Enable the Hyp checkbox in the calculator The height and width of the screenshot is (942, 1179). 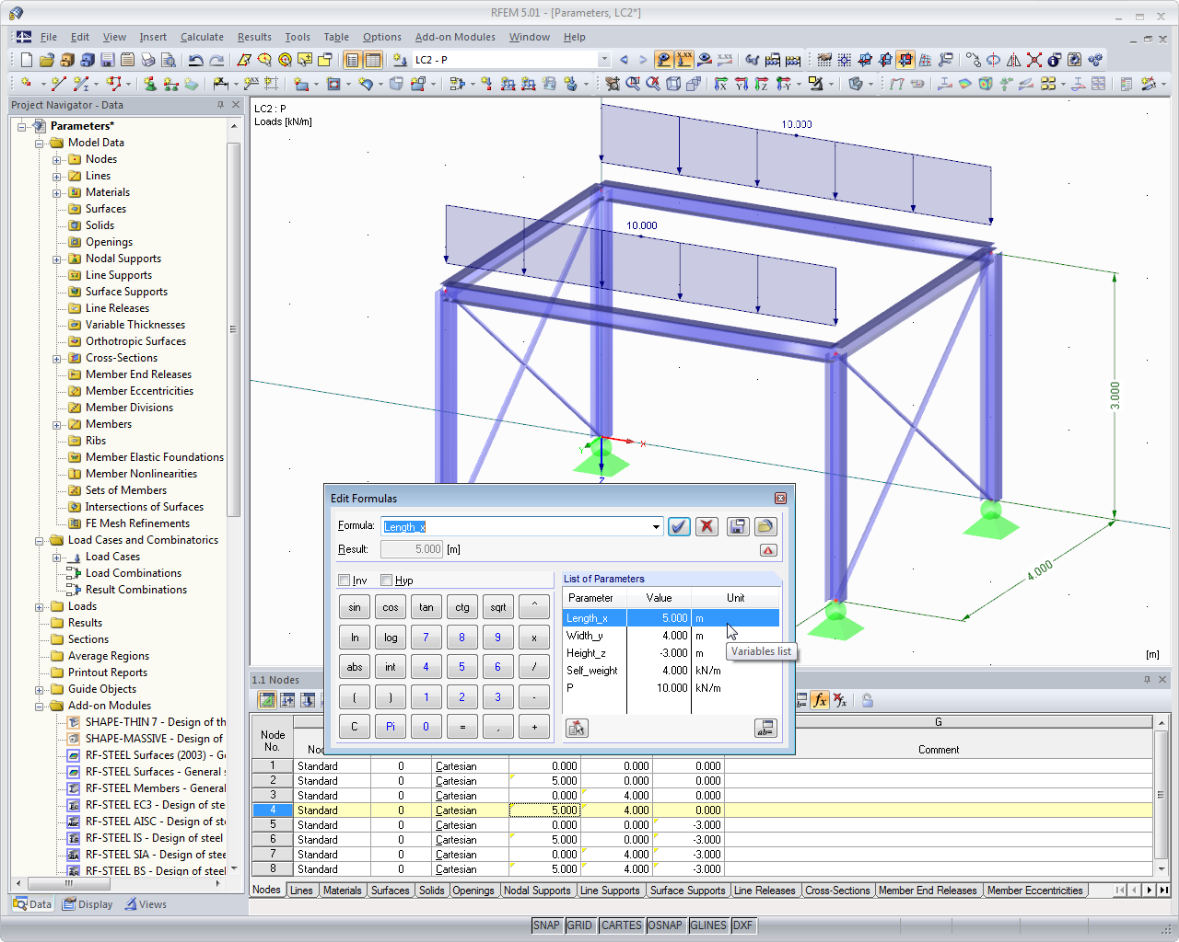pyautogui.click(x=387, y=580)
